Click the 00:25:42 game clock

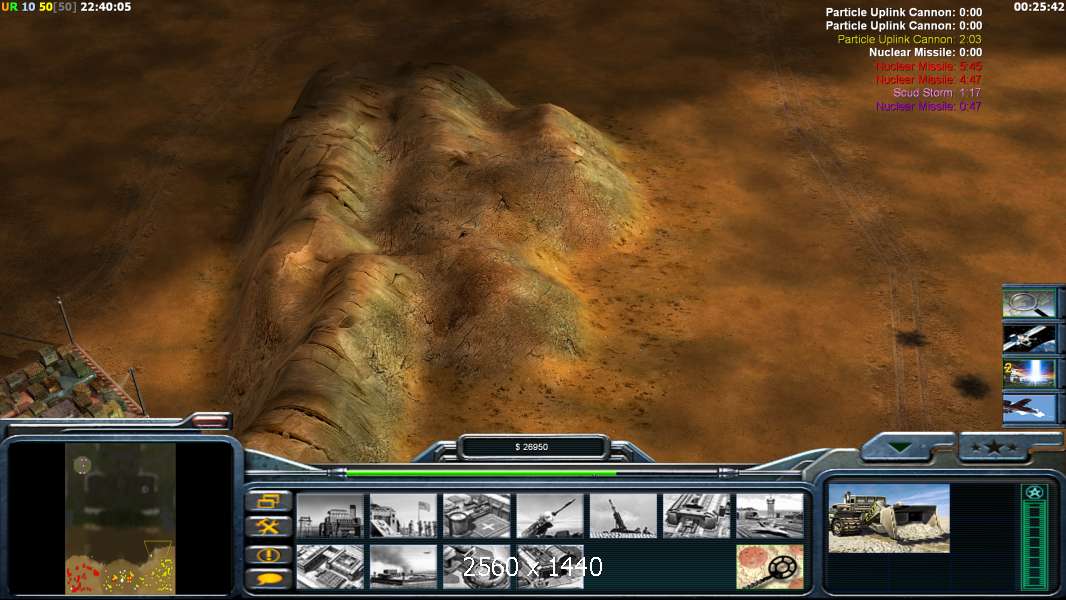coord(1038,7)
